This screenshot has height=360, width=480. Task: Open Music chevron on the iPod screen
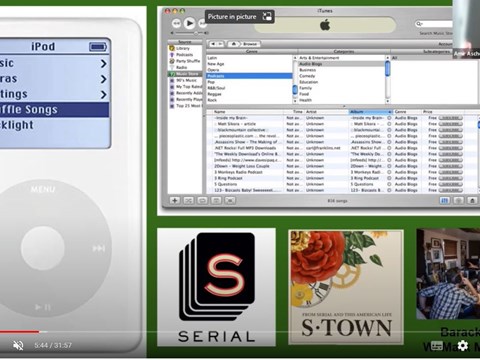click(104, 63)
